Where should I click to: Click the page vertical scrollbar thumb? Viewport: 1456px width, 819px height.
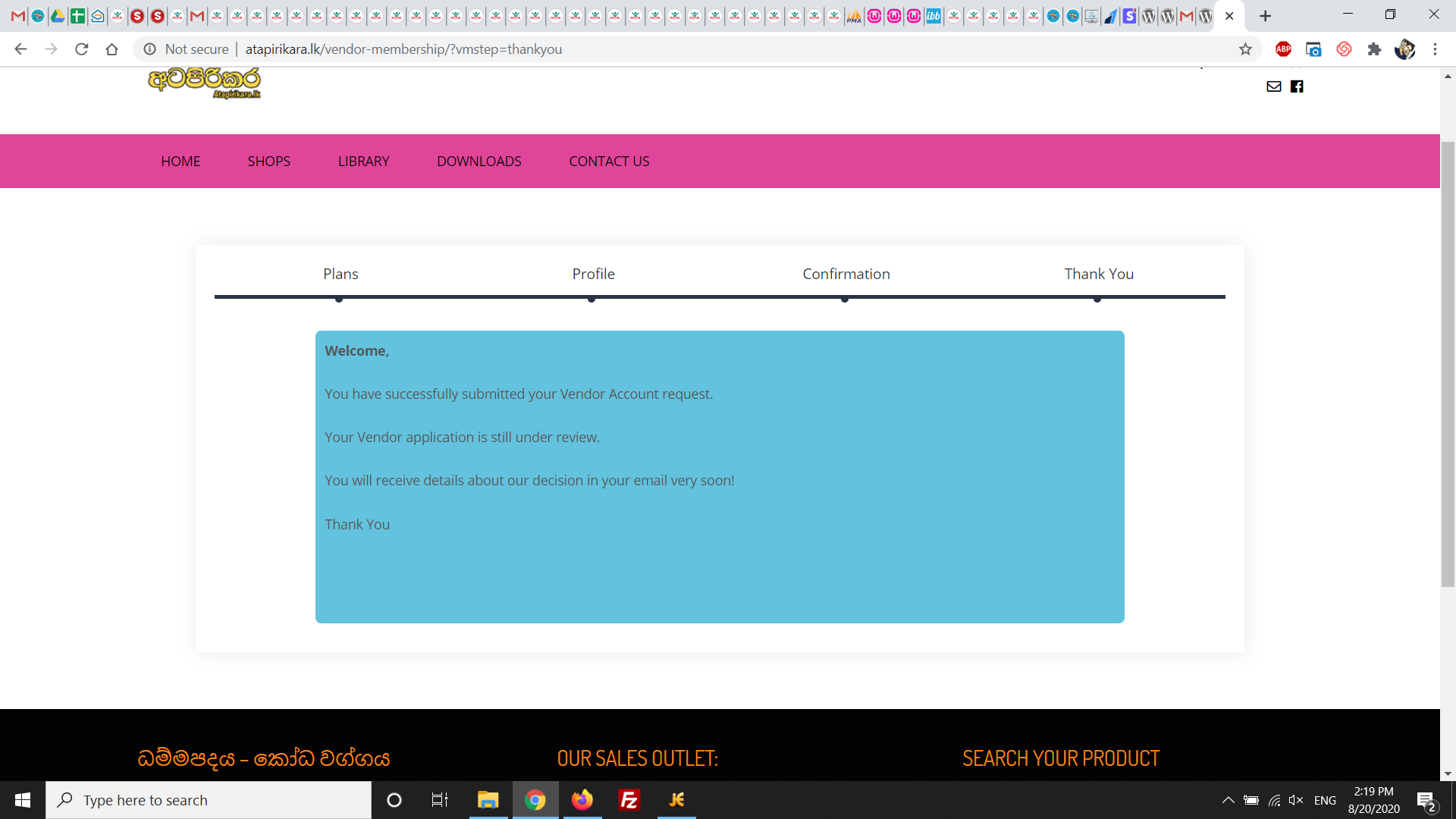click(1448, 364)
